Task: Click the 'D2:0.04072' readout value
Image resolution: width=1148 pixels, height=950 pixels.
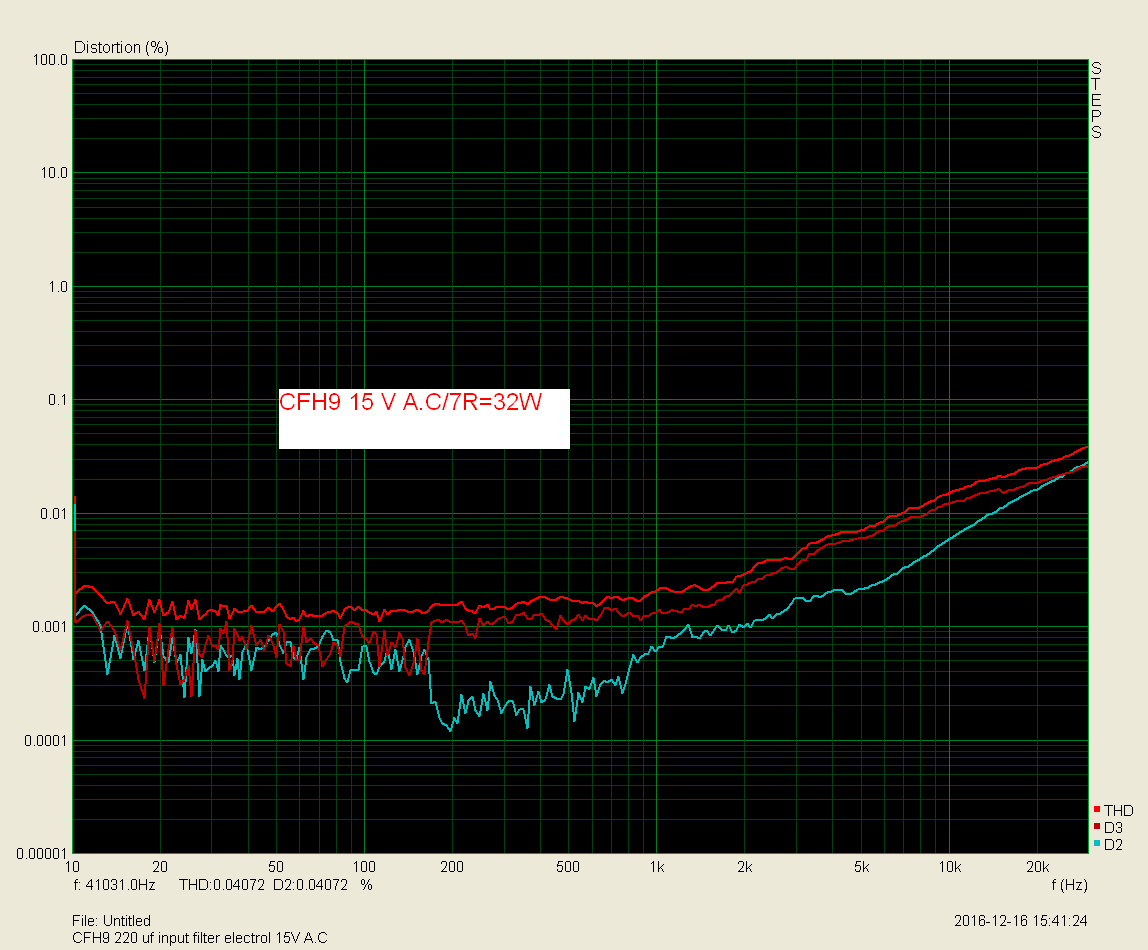Action: pos(310,885)
